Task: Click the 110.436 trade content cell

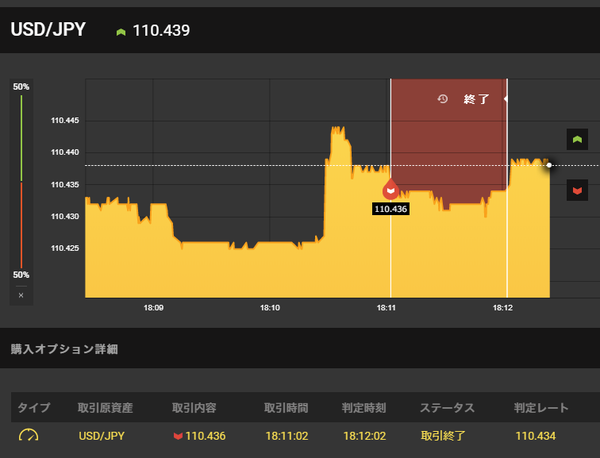Action: point(199,436)
